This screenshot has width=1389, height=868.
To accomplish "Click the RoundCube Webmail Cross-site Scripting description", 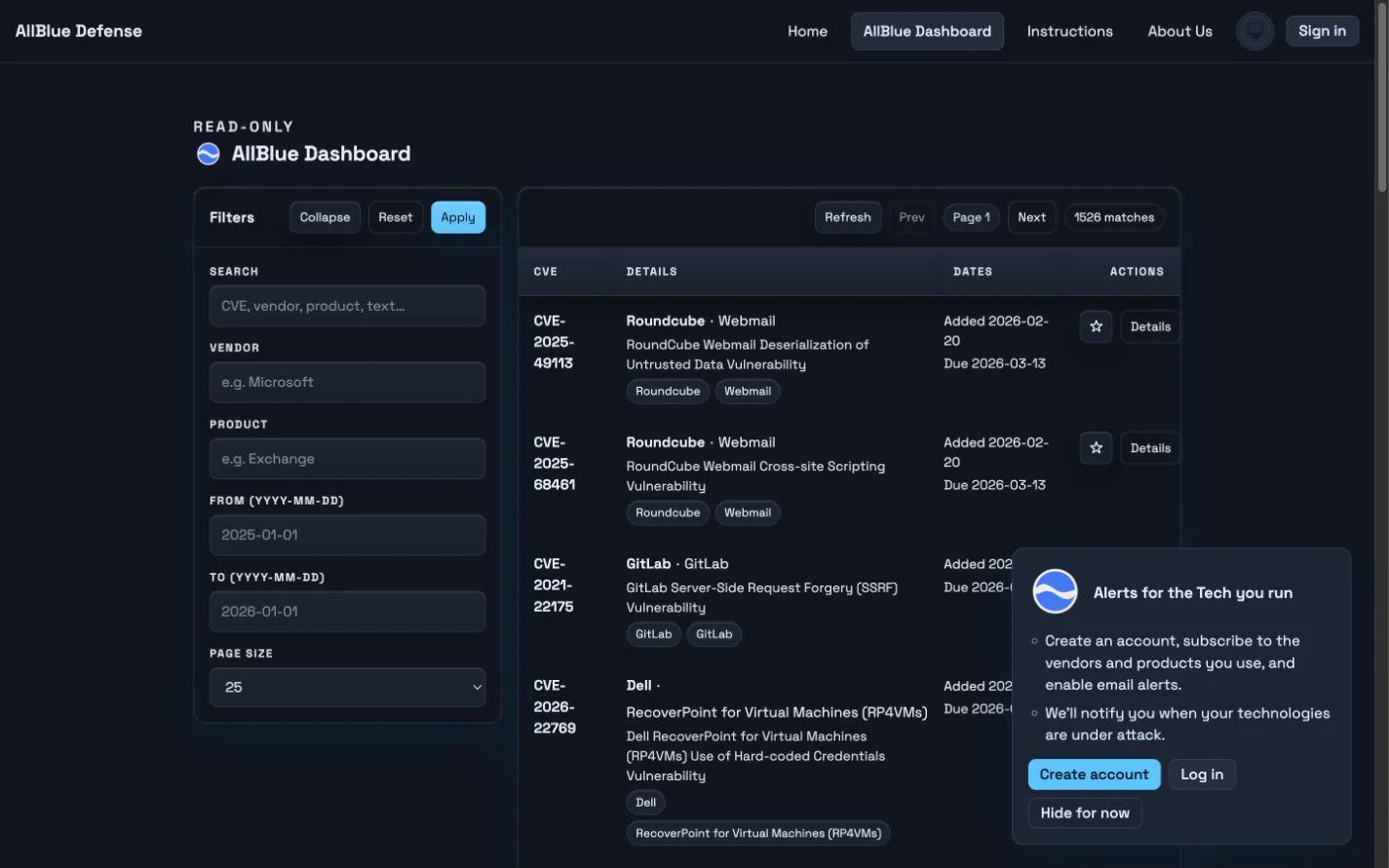I will (x=755, y=476).
